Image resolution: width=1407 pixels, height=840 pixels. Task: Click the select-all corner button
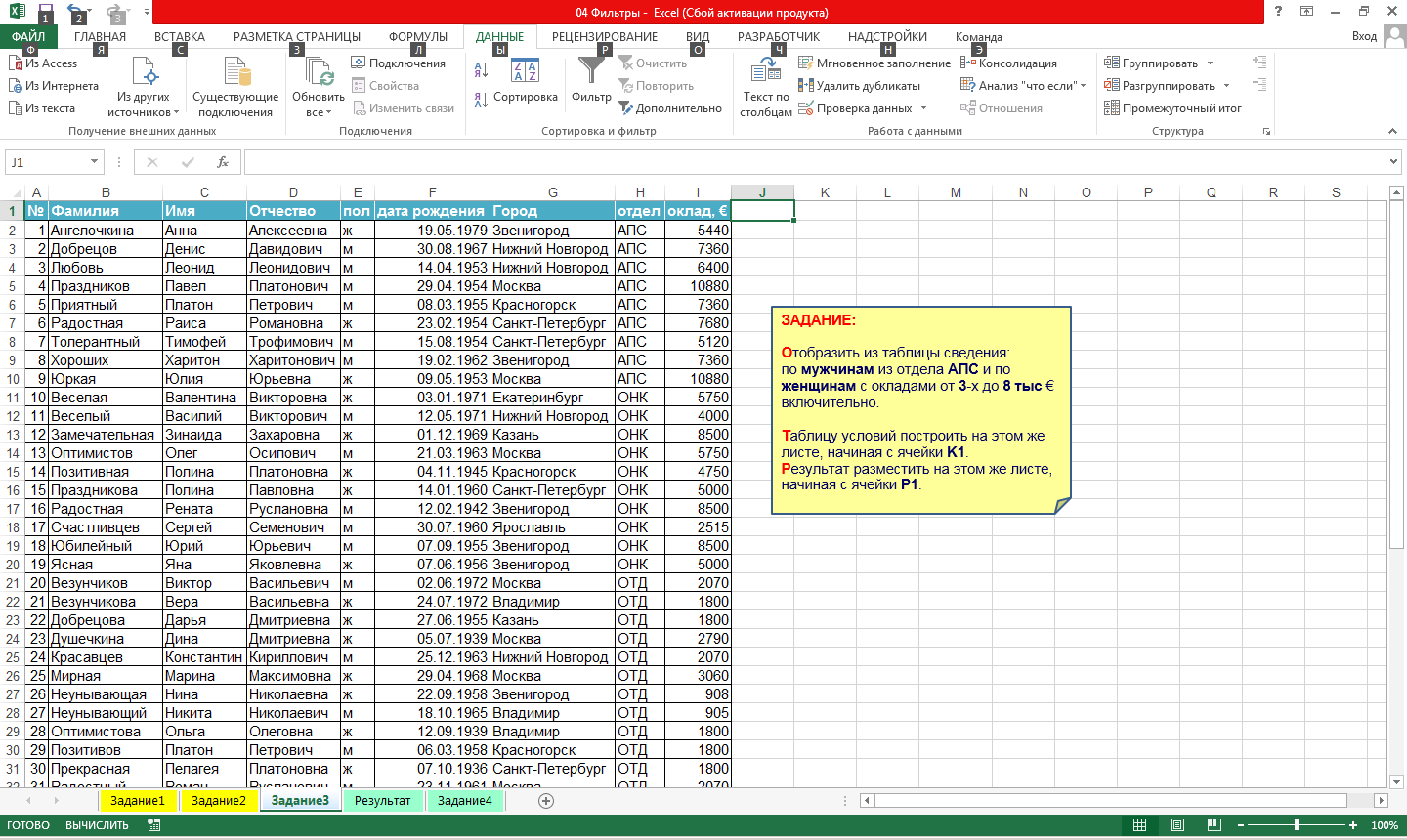coord(12,192)
